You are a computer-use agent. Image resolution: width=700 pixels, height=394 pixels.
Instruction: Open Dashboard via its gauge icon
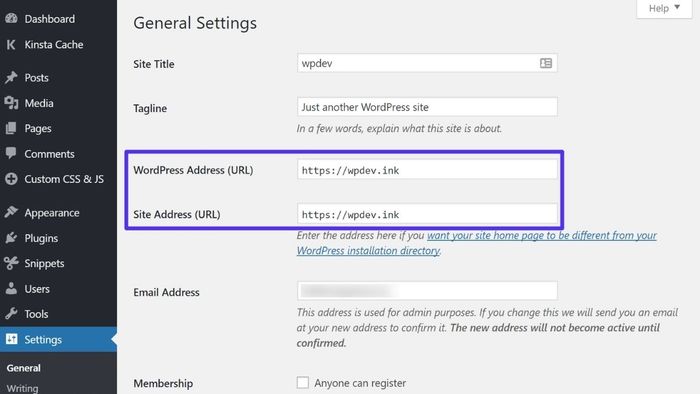[11, 18]
